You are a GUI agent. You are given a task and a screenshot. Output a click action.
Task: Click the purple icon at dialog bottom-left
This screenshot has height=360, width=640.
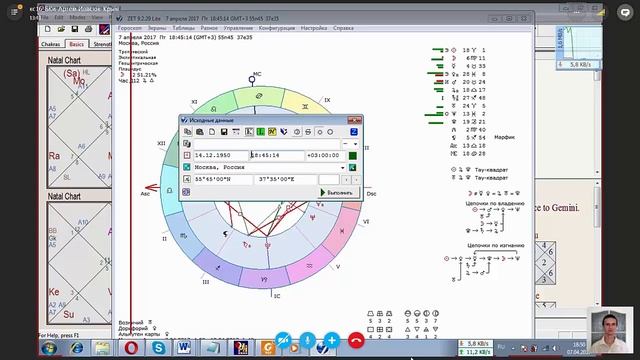click(187, 192)
